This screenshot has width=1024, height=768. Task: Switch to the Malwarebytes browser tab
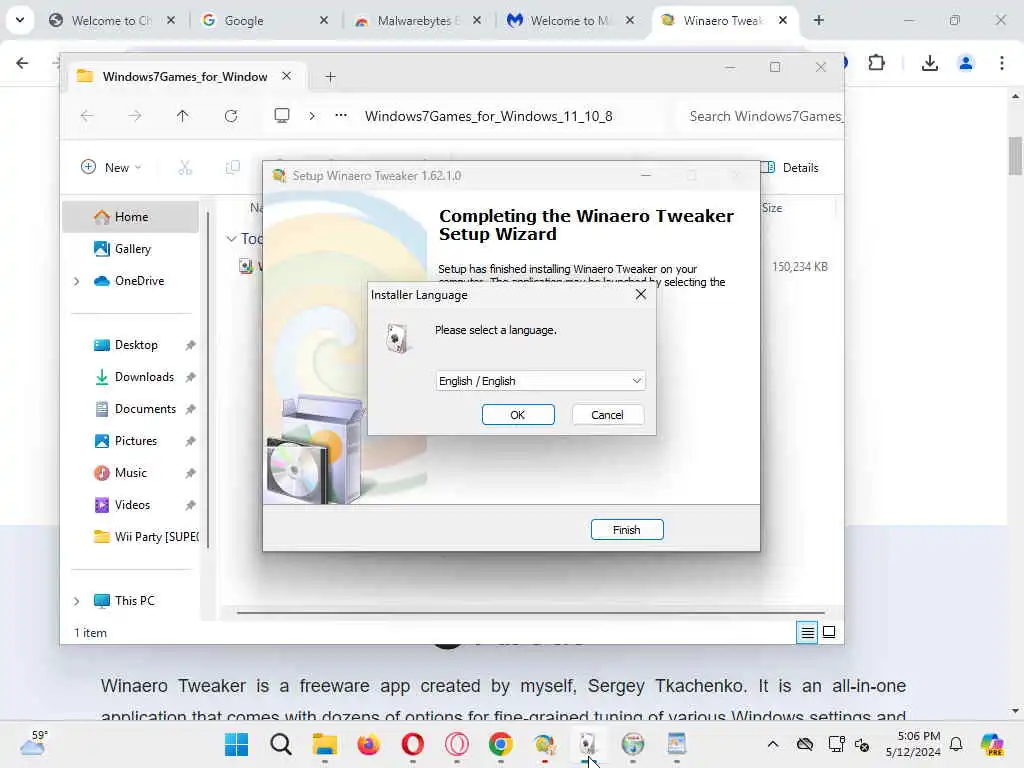(x=418, y=20)
